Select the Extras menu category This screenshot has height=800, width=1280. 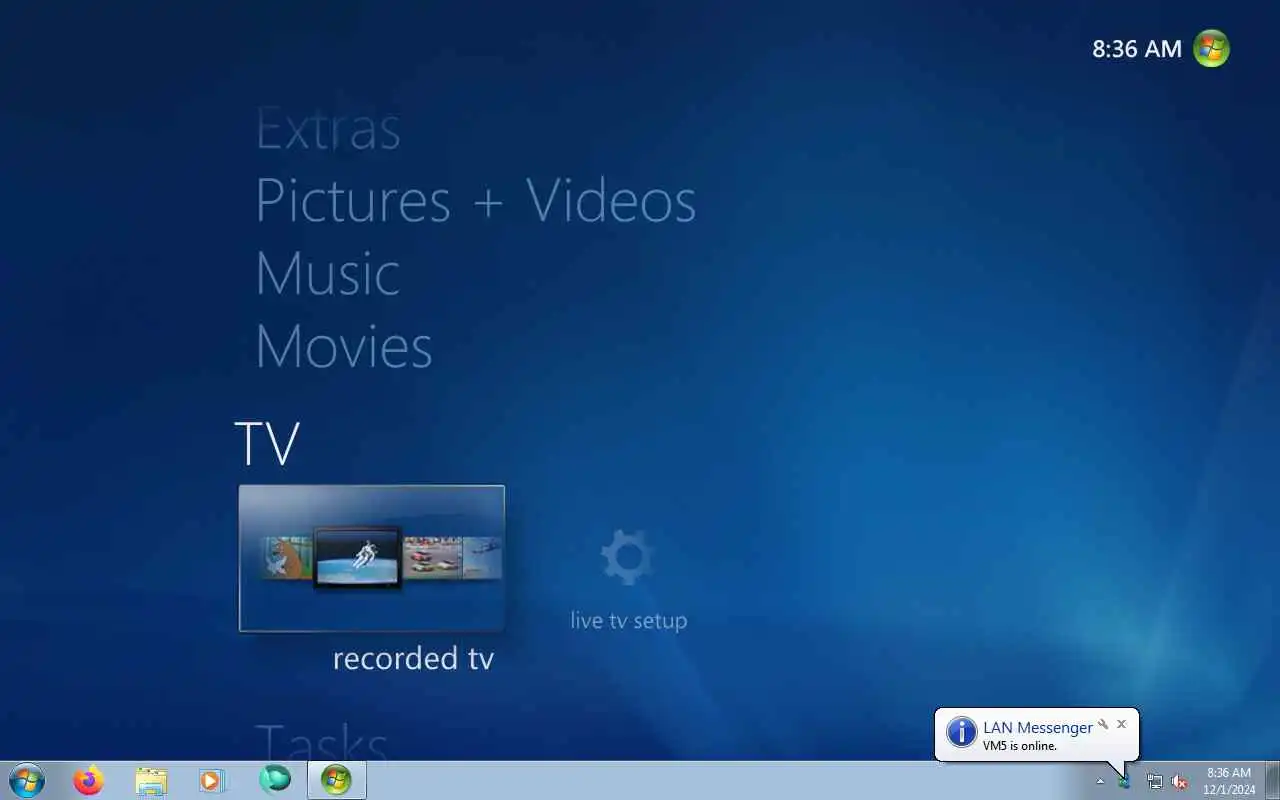tap(328, 129)
